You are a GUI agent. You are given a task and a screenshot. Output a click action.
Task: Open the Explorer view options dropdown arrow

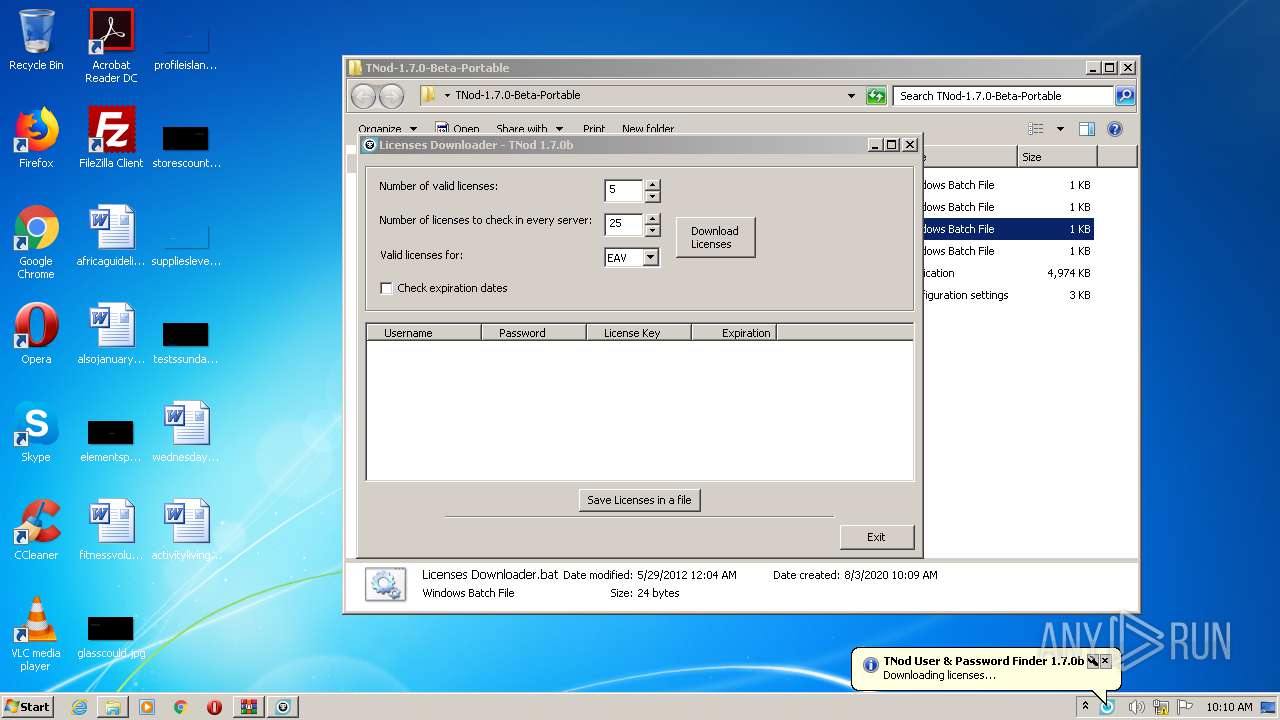(1060, 129)
